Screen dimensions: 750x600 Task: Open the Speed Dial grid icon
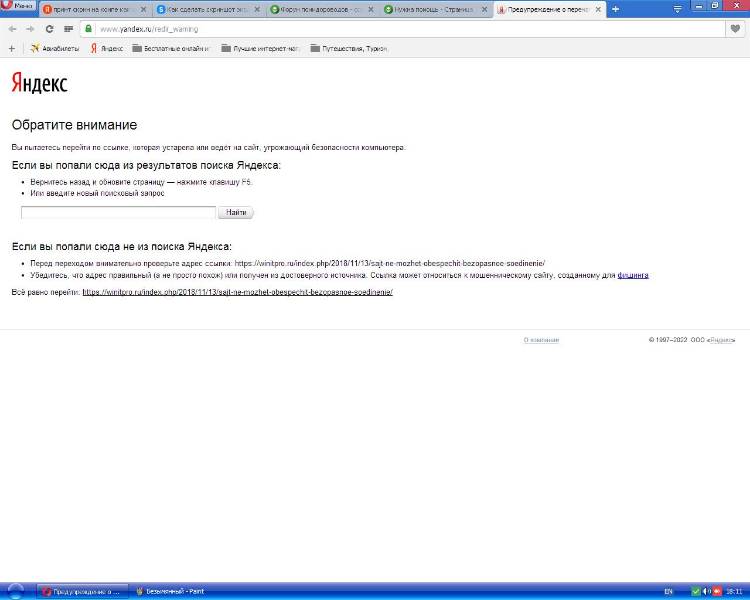pos(68,29)
